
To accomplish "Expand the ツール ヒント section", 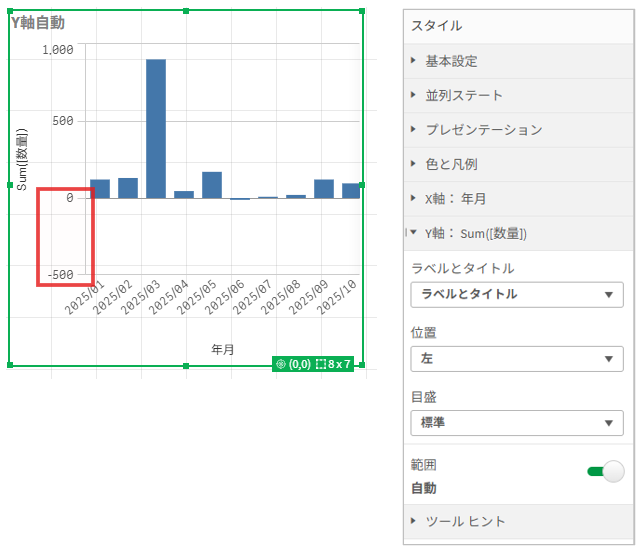I will click(465, 521).
